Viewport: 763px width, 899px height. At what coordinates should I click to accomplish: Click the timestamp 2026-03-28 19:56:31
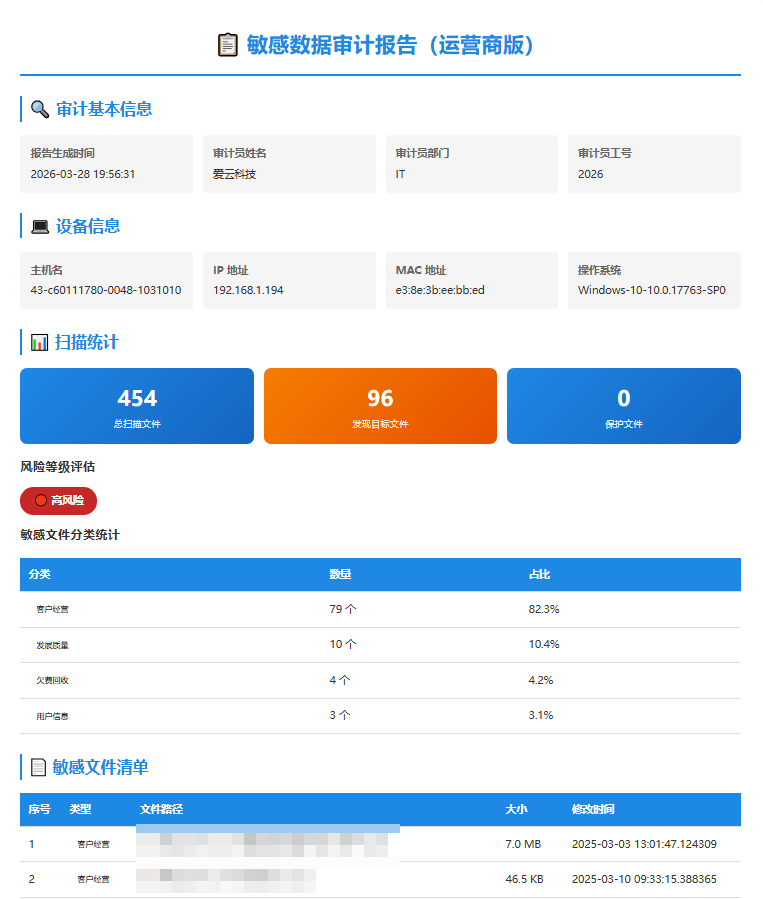coord(83,174)
